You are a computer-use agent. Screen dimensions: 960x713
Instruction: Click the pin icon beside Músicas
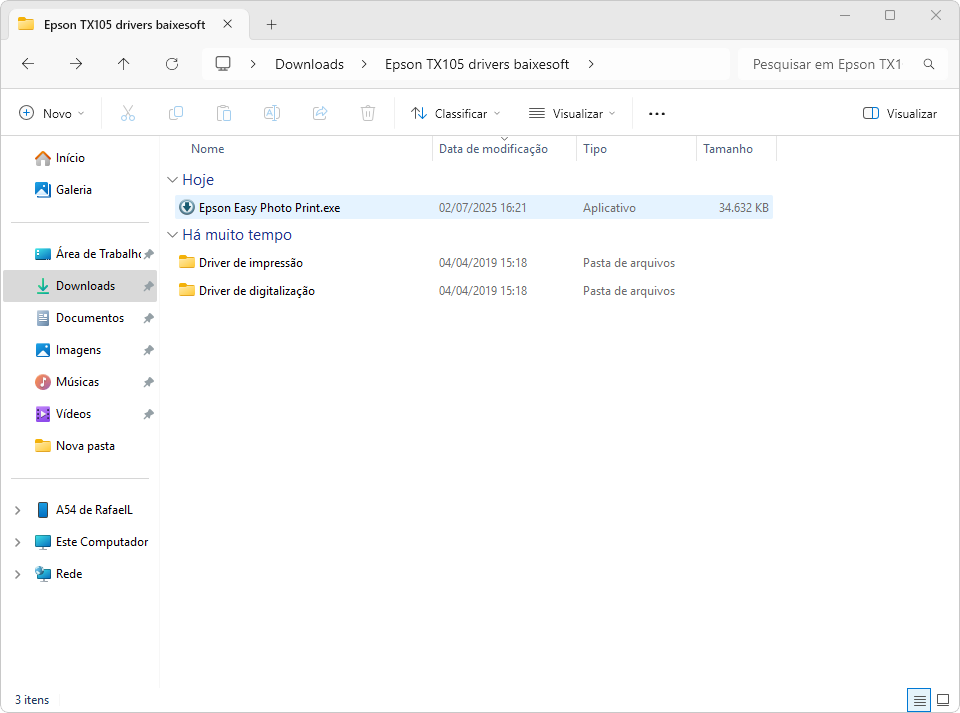(148, 382)
